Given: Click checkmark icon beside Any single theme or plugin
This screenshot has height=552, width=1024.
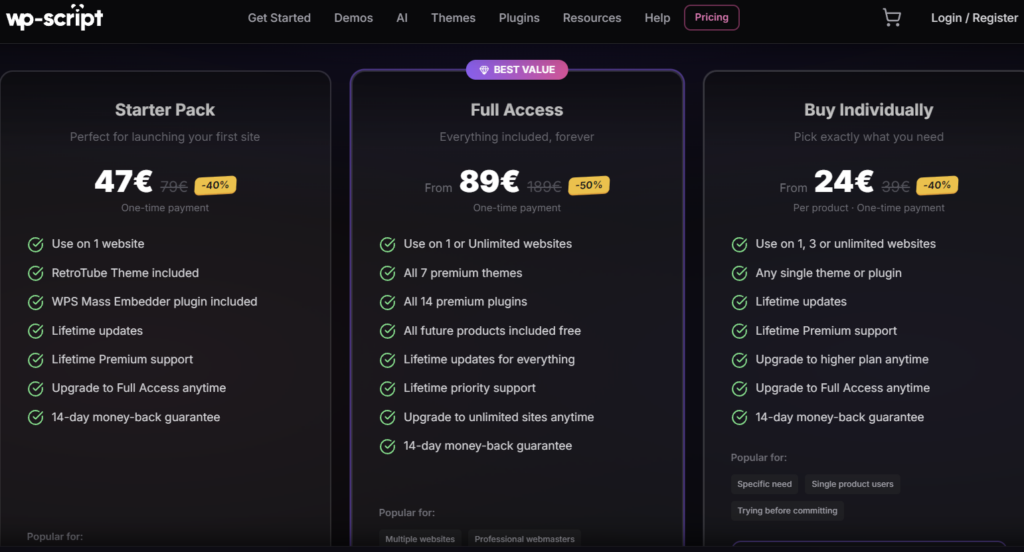Looking at the screenshot, I should pyautogui.click(x=739, y=273).
